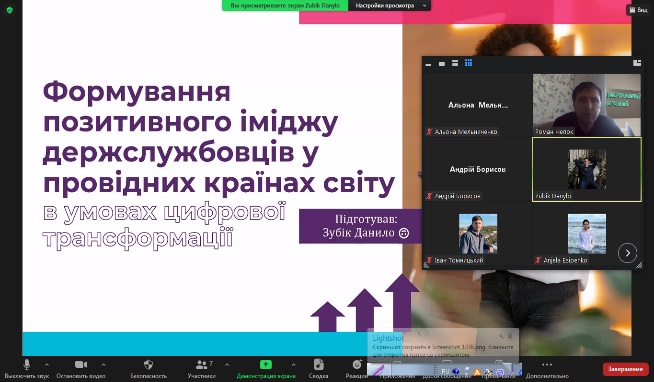
Task: Mute the microphone with Выключить звук
Action: click(26, 368)
